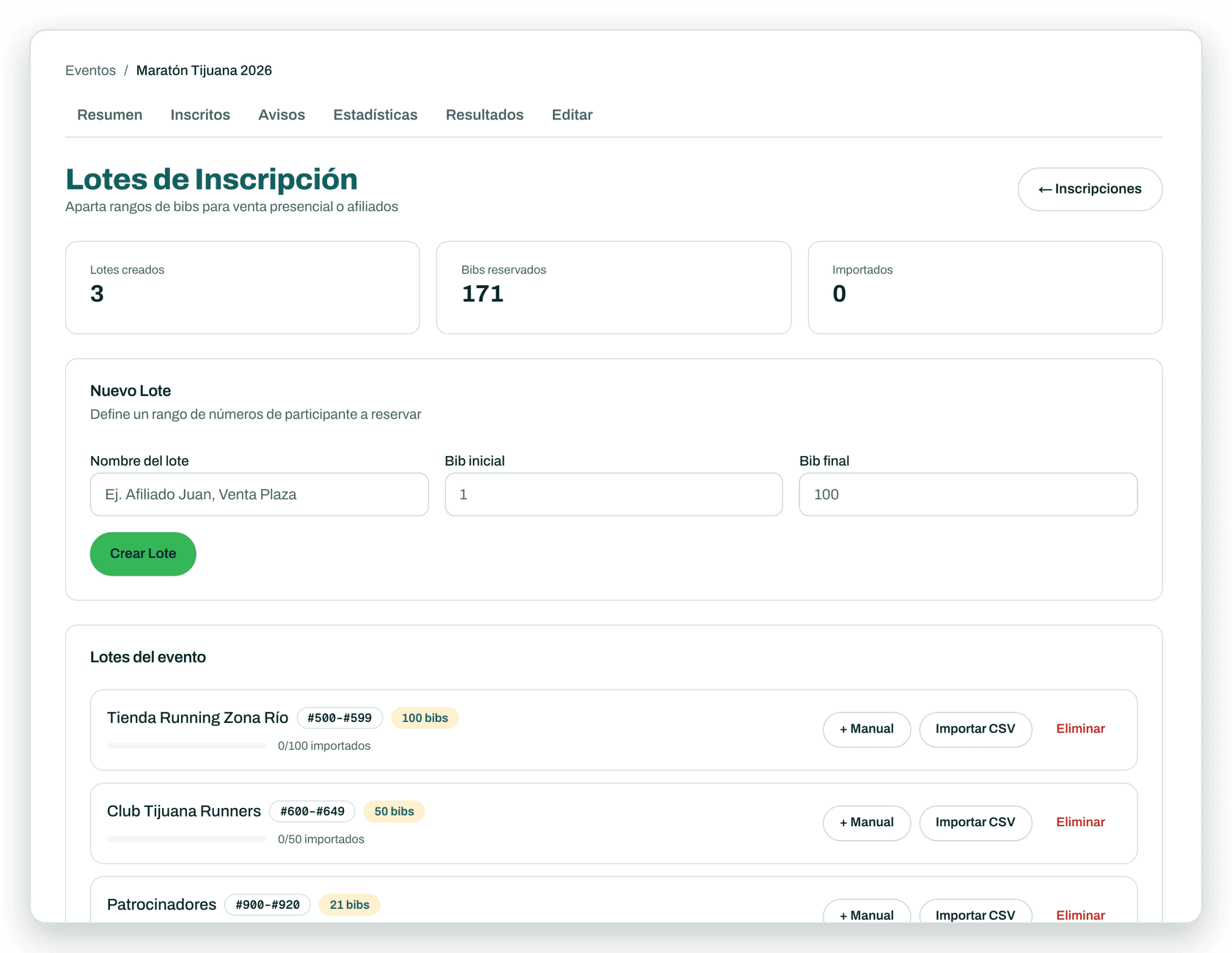
Task: Go to the Avisos tab
Action: click(x=282, y=115)
